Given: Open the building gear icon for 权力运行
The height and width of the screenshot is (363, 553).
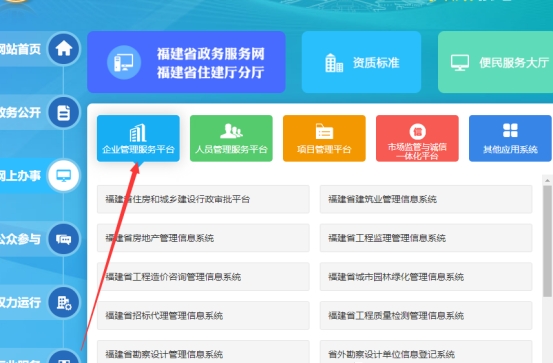Looking at the screenshot, I should 64,303.
